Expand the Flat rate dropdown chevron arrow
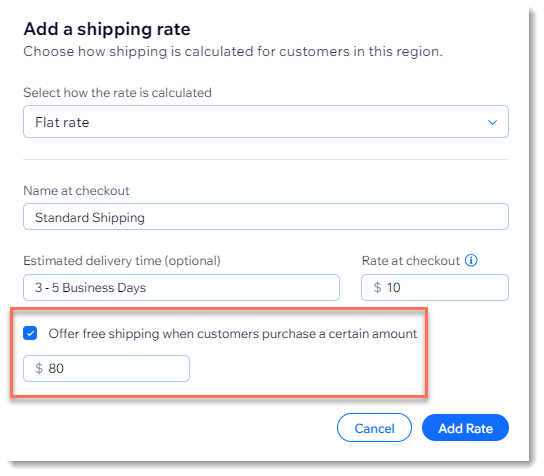Viewport: 544px width, 476px height. pos(492,122)
